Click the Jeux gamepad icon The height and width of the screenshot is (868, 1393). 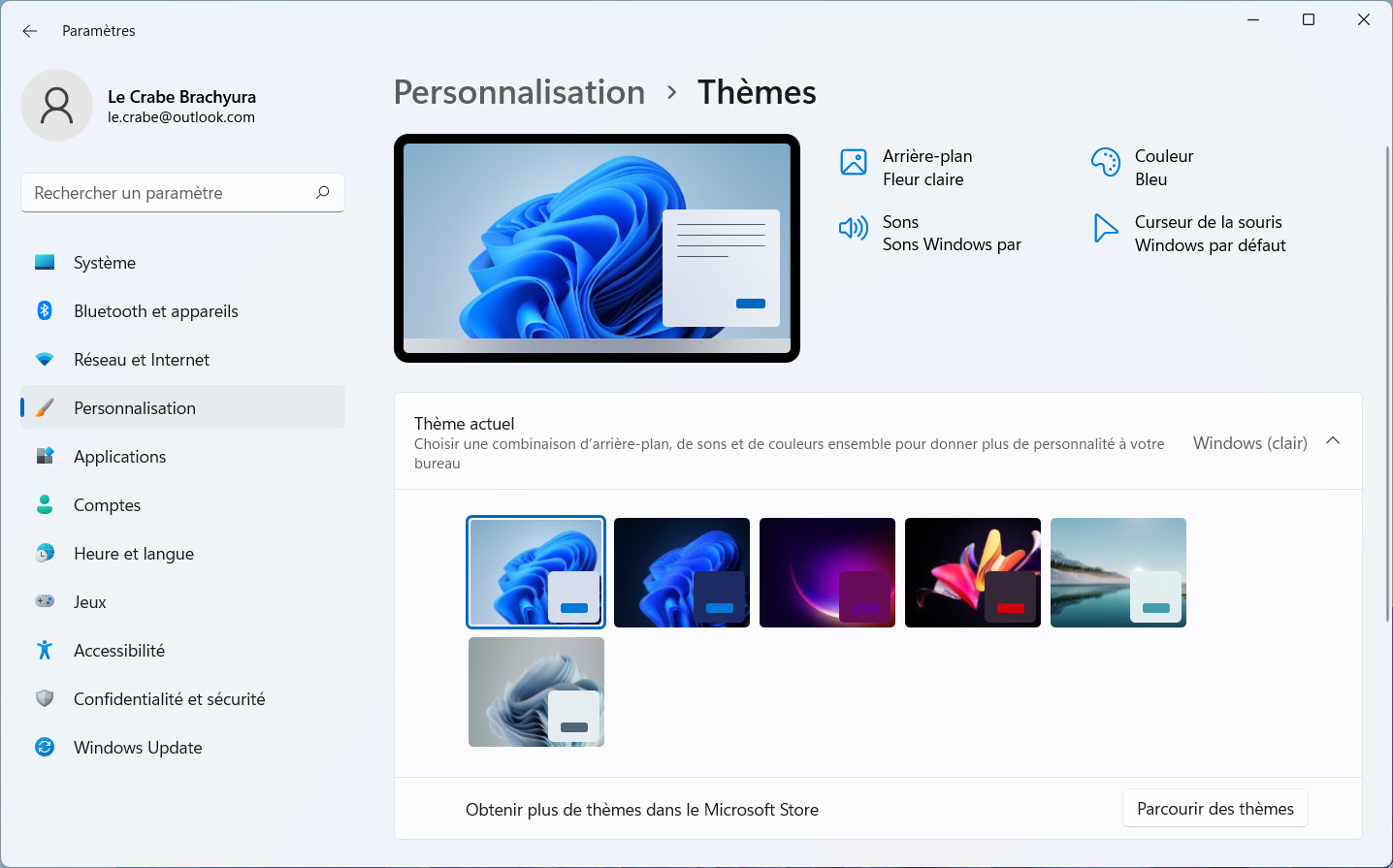coord(45,601)
